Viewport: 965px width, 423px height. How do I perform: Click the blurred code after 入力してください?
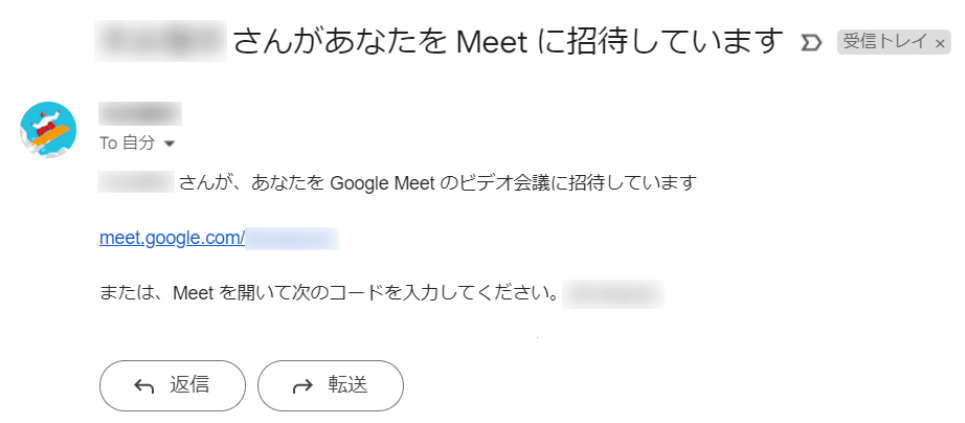[613, 294]
